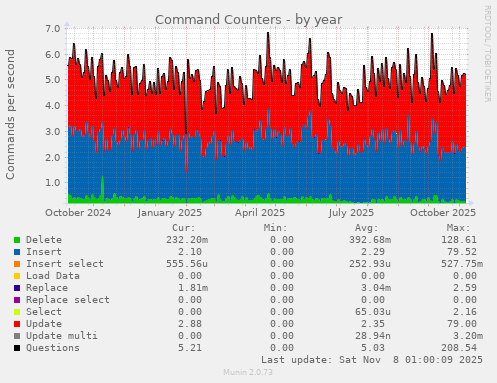
Task: Click the 'Replace select' legend label
Action: pos(68,300)
